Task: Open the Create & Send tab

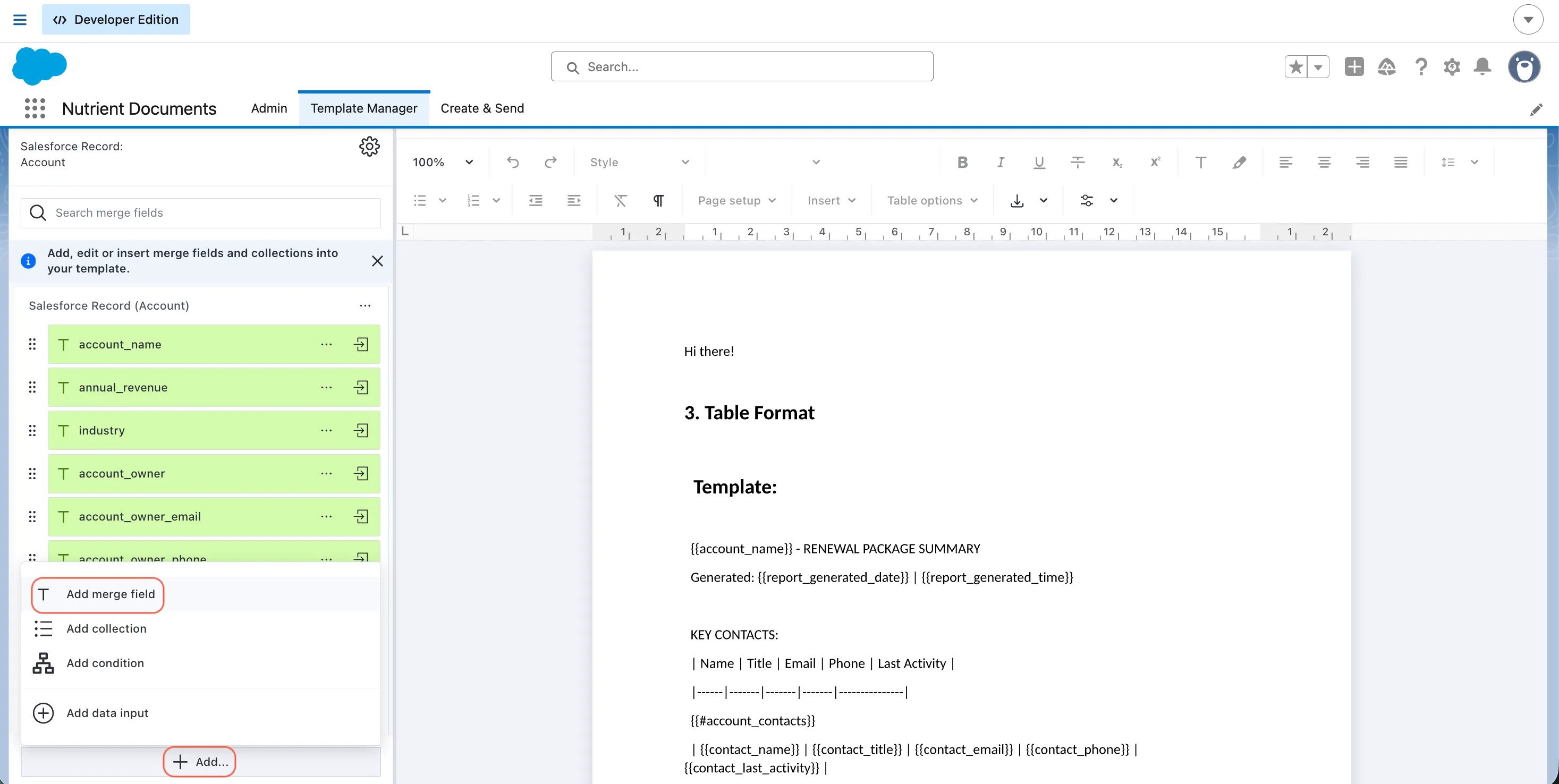Action: (482, 108)
